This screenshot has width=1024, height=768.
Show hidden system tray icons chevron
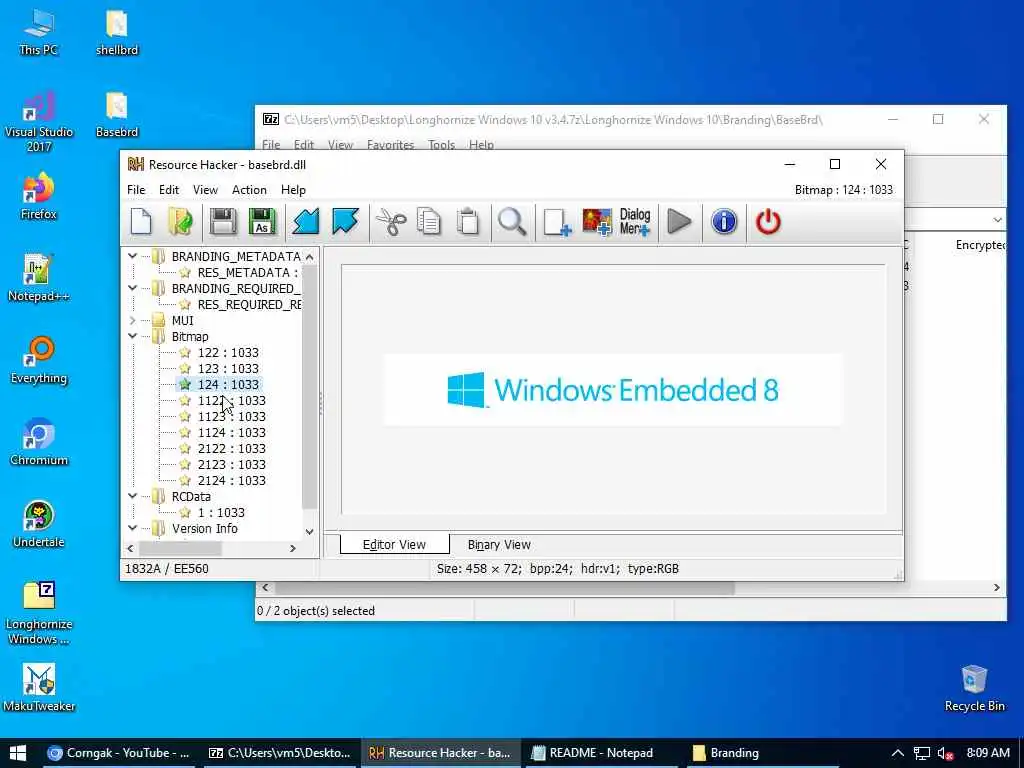click(898, 753)
